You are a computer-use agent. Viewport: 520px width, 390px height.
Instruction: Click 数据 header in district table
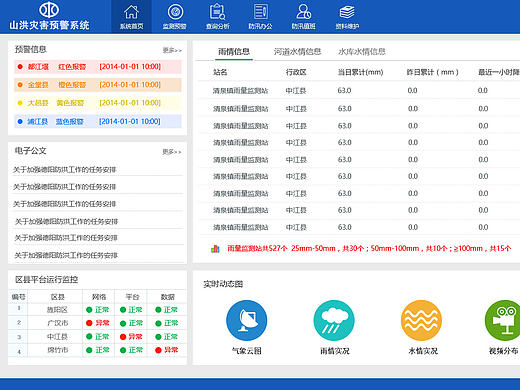tap(167, 297)
